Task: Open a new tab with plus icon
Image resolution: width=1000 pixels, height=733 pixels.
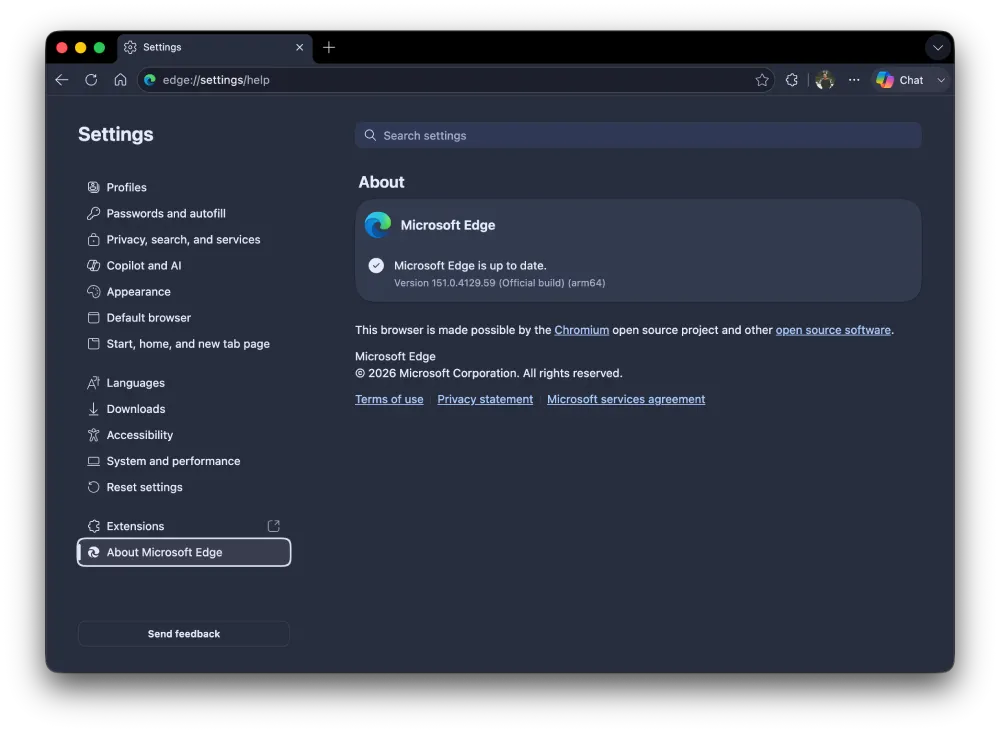Action: tap(328, 47)
